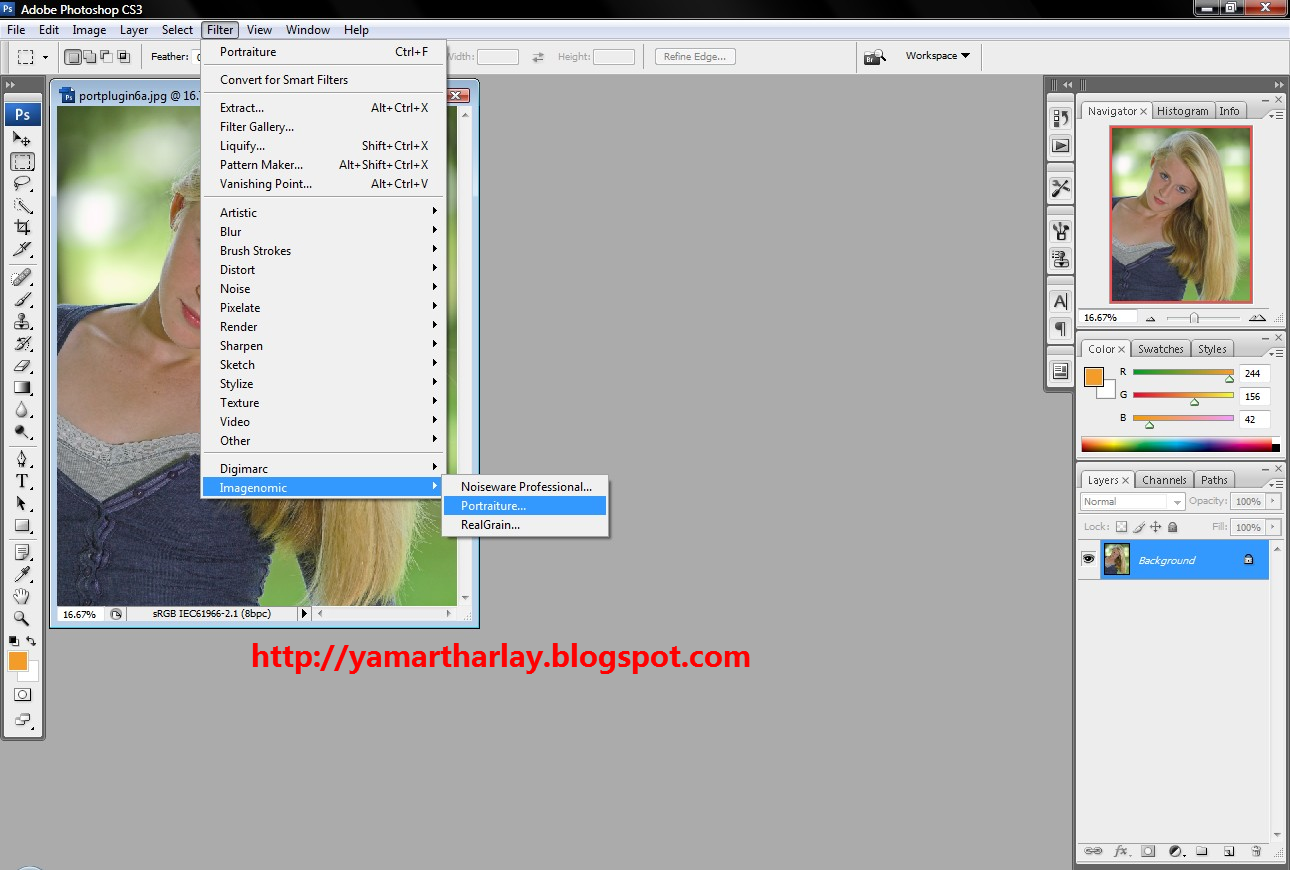Viewport: 1290px width, 870px height.
Task: Toggle lock all padlock in Lock row
Action: point(1173,527)
